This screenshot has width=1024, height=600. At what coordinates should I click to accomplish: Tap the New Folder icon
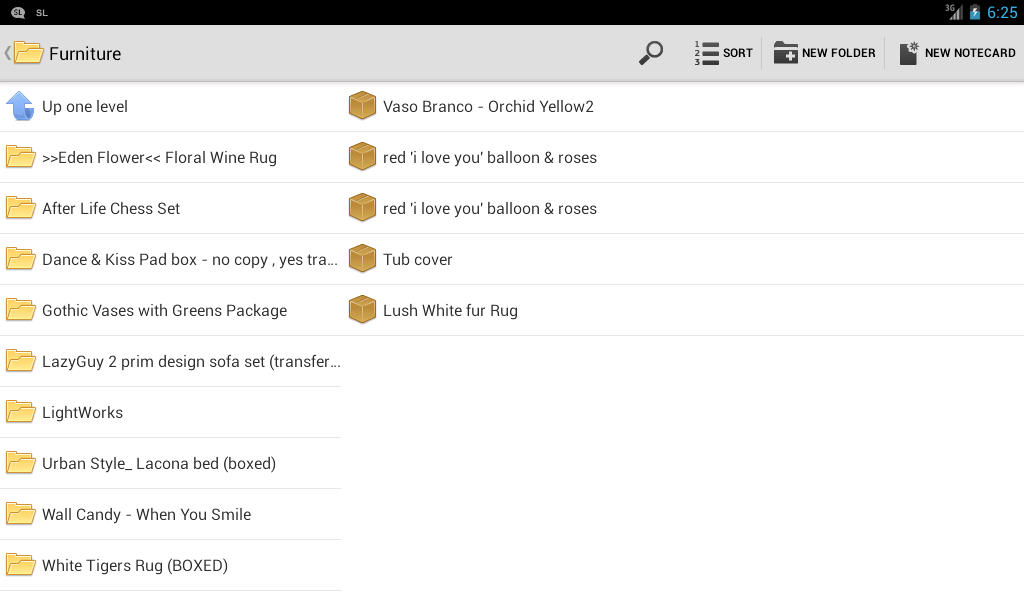point(786,53)
